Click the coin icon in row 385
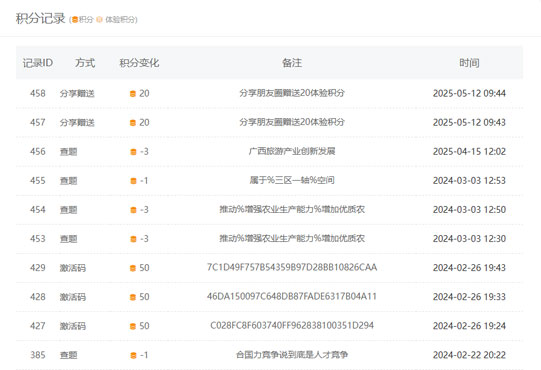This screenshot has height=370, width=541. click(133, 355)
